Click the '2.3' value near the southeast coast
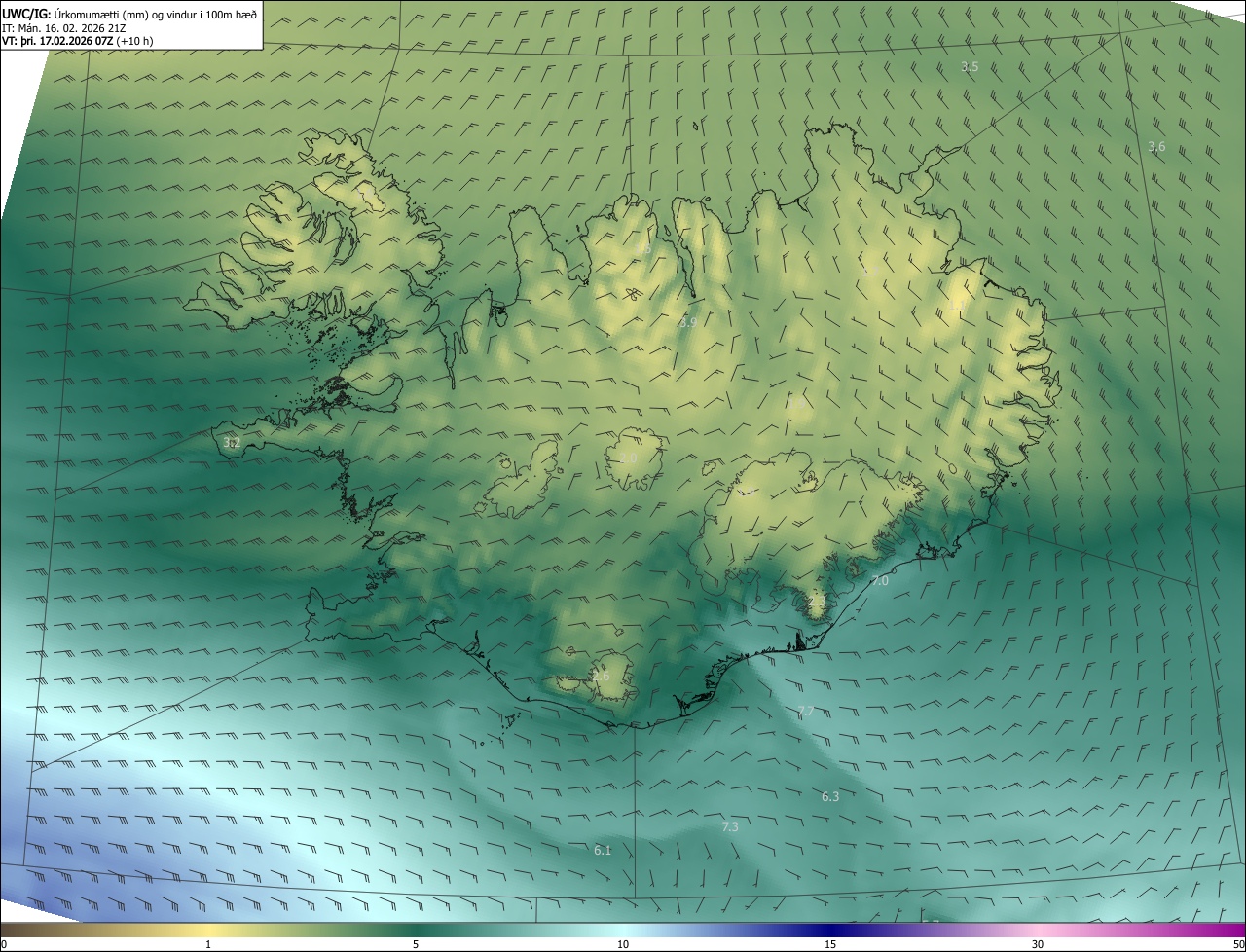The image size is (1246, 952). click(815, 603)
